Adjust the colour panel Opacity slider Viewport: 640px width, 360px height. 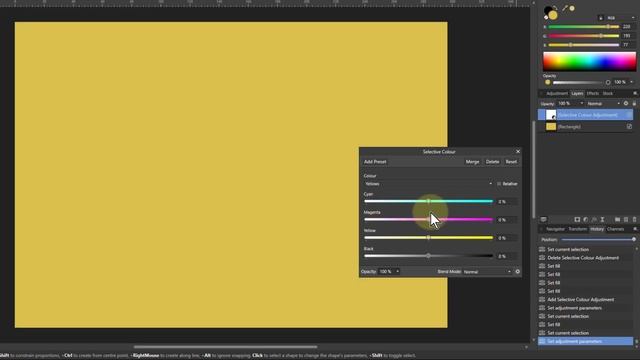578,82
